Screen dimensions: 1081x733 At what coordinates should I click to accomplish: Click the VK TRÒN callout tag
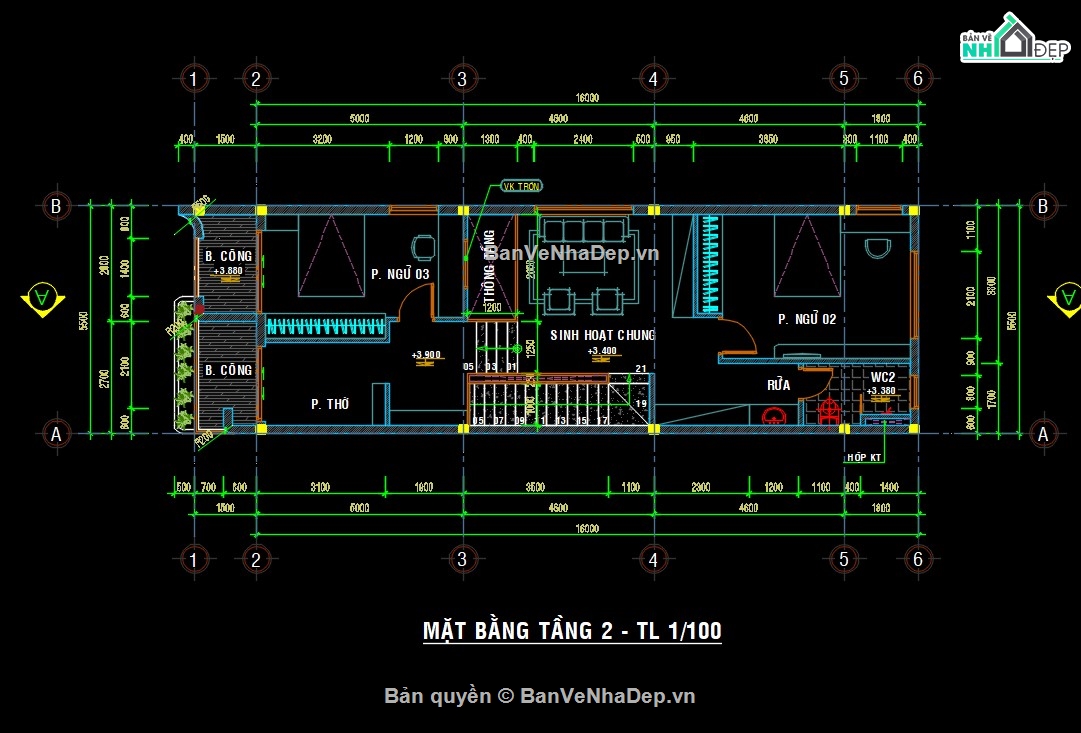[x=521, y=186]
